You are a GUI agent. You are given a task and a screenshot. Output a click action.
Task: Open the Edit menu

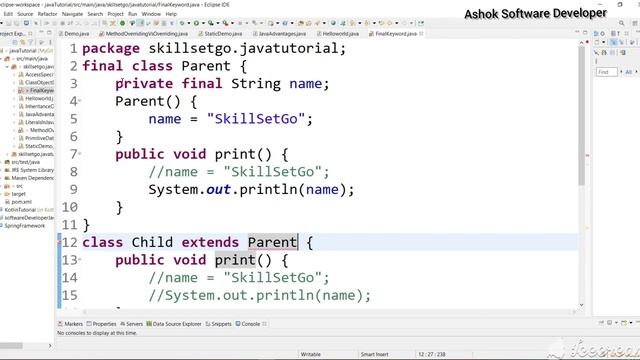point(8,14)
